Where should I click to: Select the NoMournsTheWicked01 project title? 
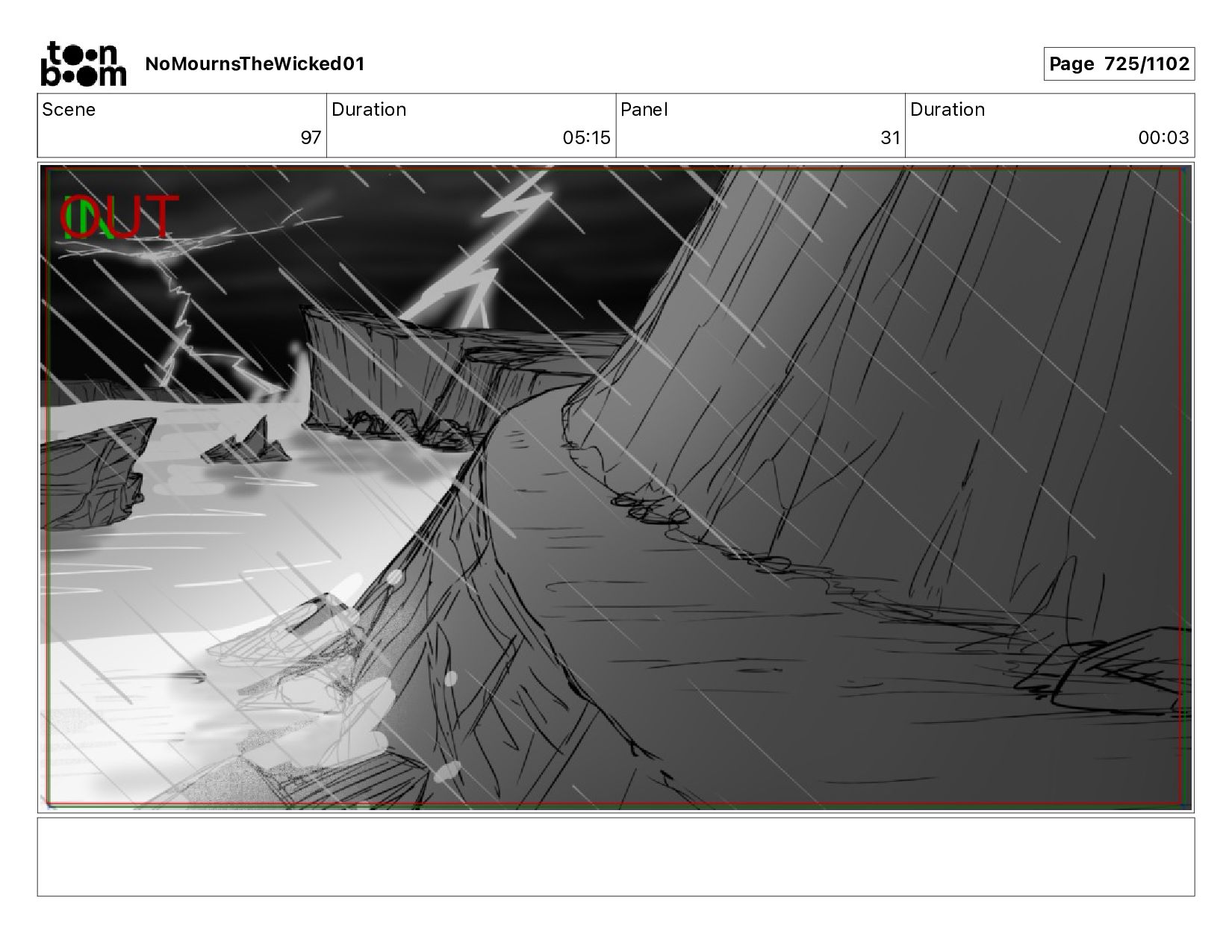point(255,64)
